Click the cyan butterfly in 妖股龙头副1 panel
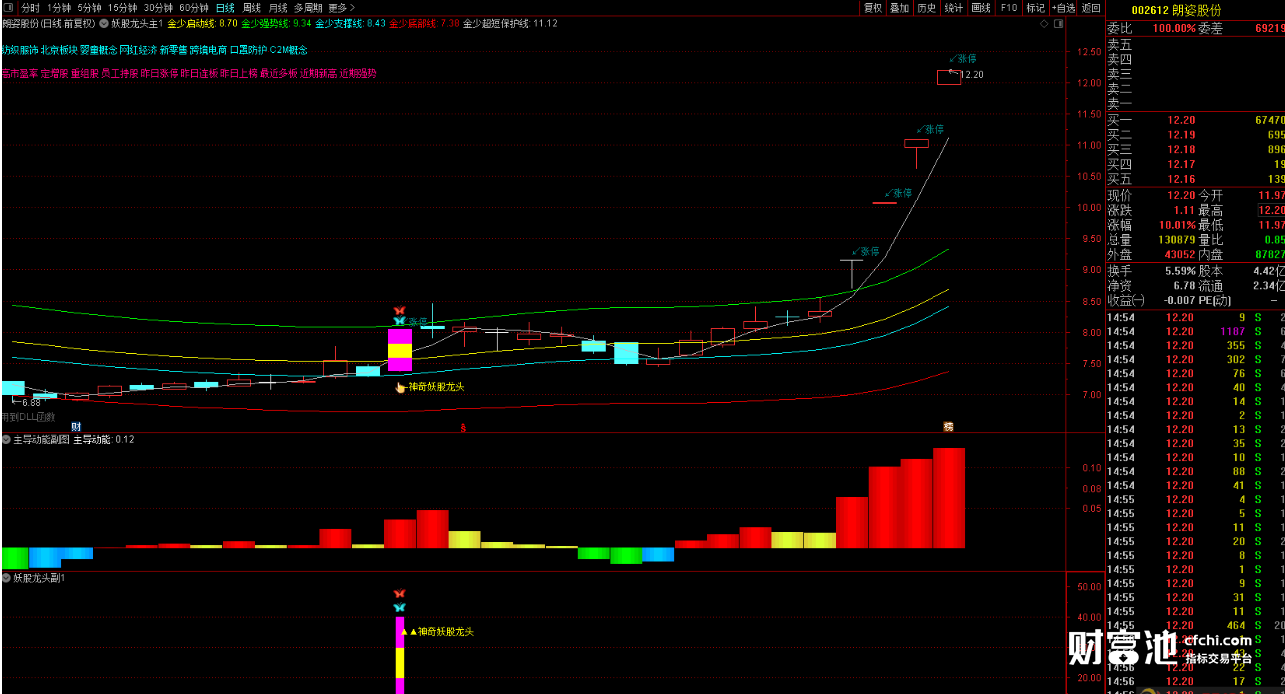The width and height of the screenshot is (1285, 694). [x=399, y=607]
